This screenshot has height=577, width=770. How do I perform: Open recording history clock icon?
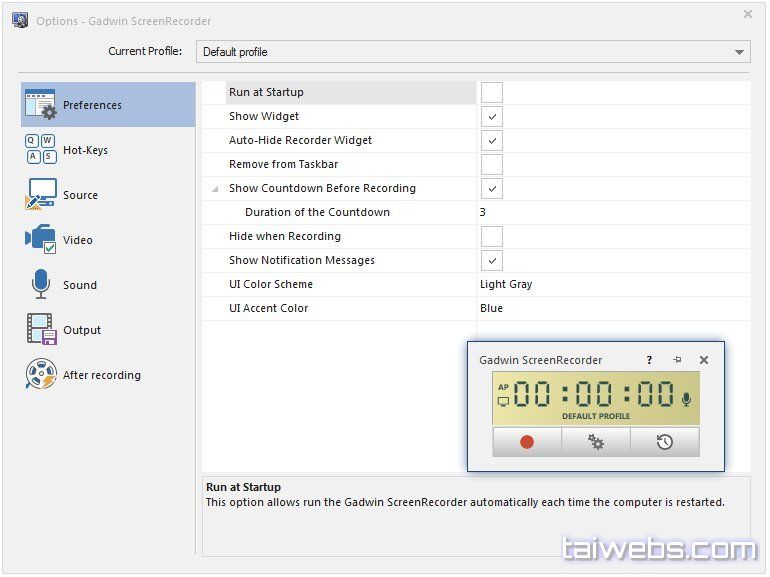(664, 442)
